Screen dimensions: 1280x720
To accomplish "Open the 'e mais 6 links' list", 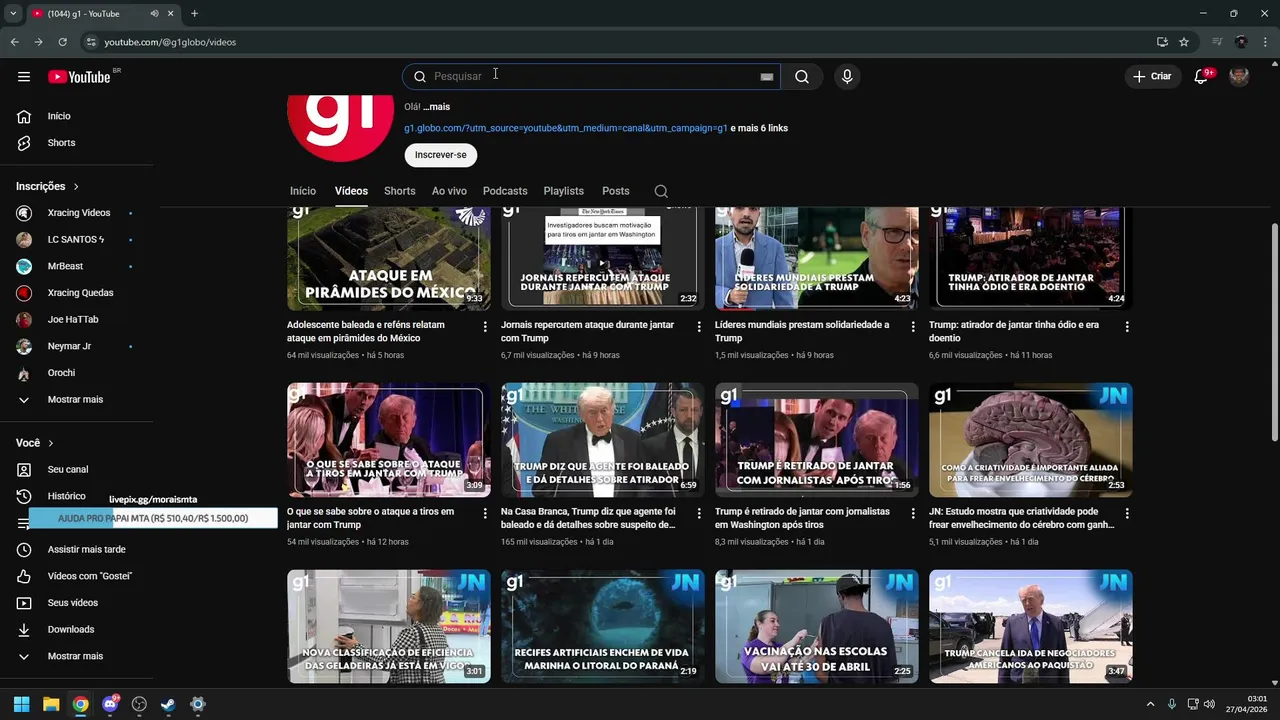I will pyautogui.click(x=760, y=129).
